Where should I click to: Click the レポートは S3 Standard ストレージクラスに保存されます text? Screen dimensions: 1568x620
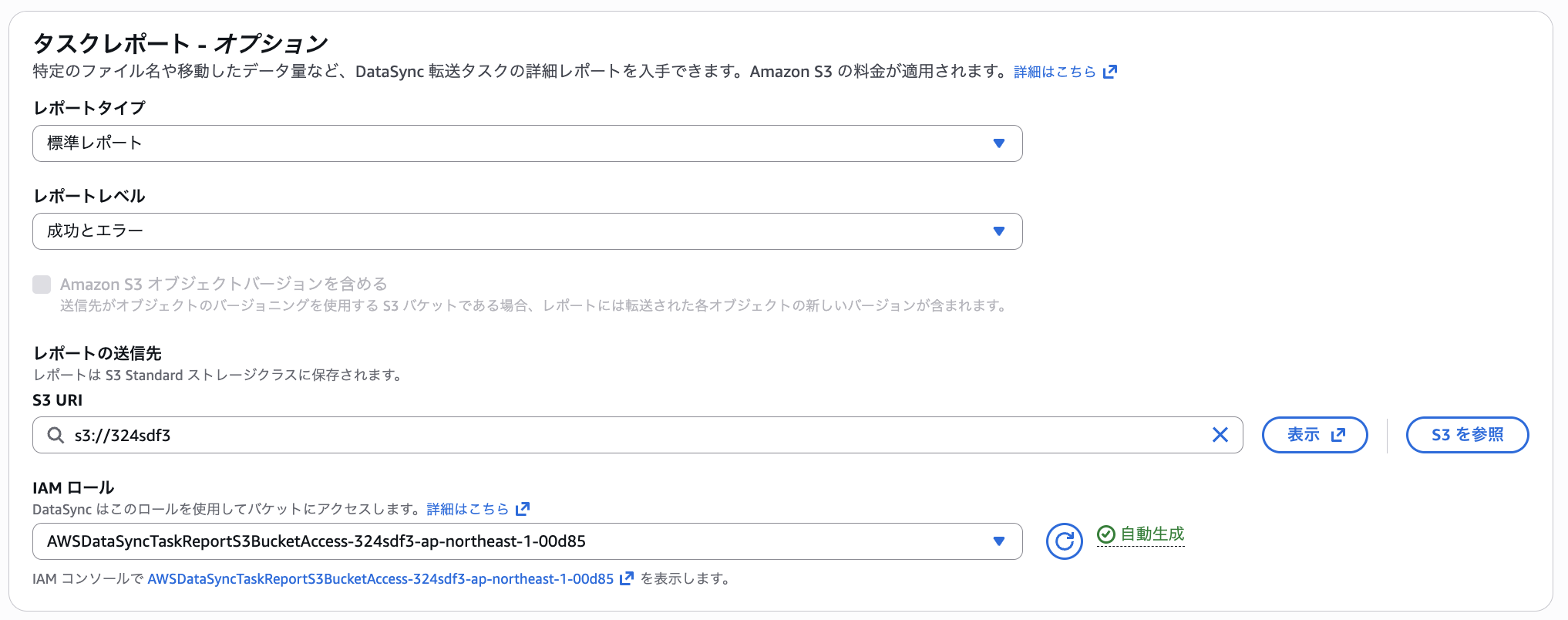(x=217, y=376)
